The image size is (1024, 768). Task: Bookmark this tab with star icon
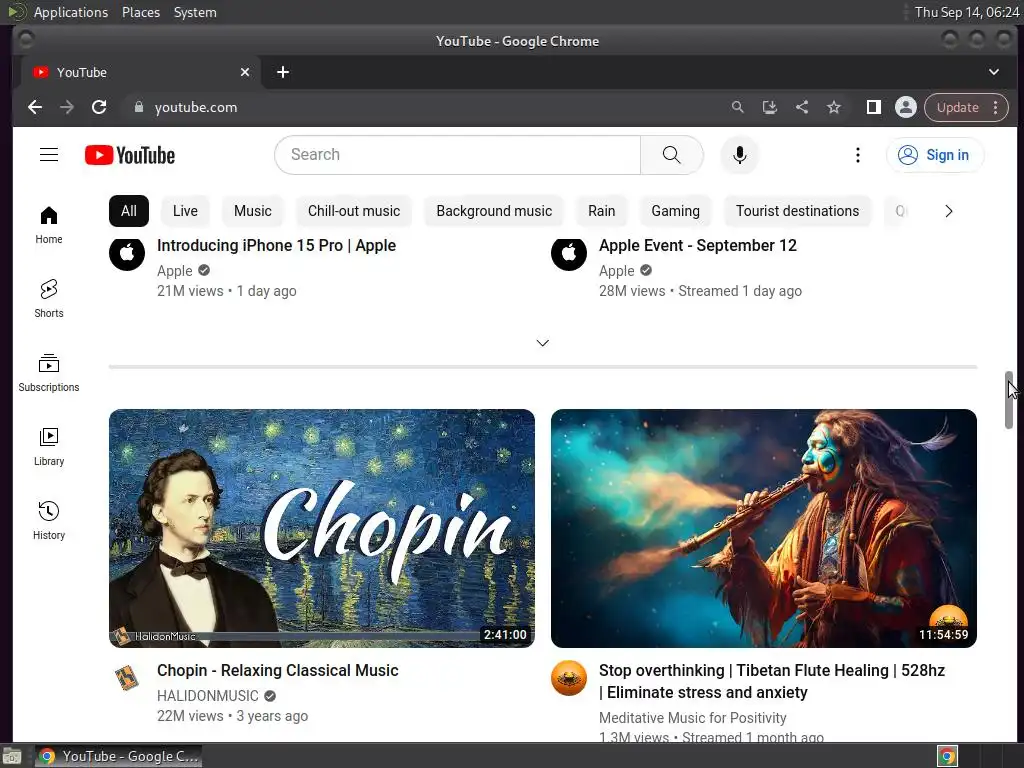[834, 107]
